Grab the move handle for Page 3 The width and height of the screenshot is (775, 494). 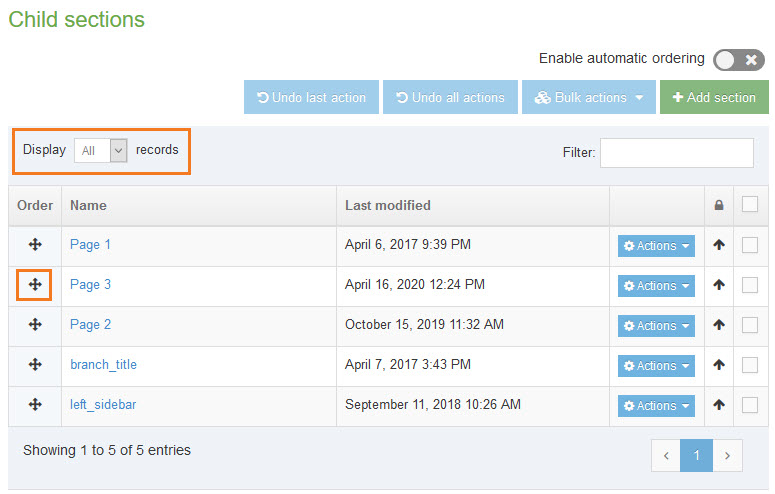point(35,284)
